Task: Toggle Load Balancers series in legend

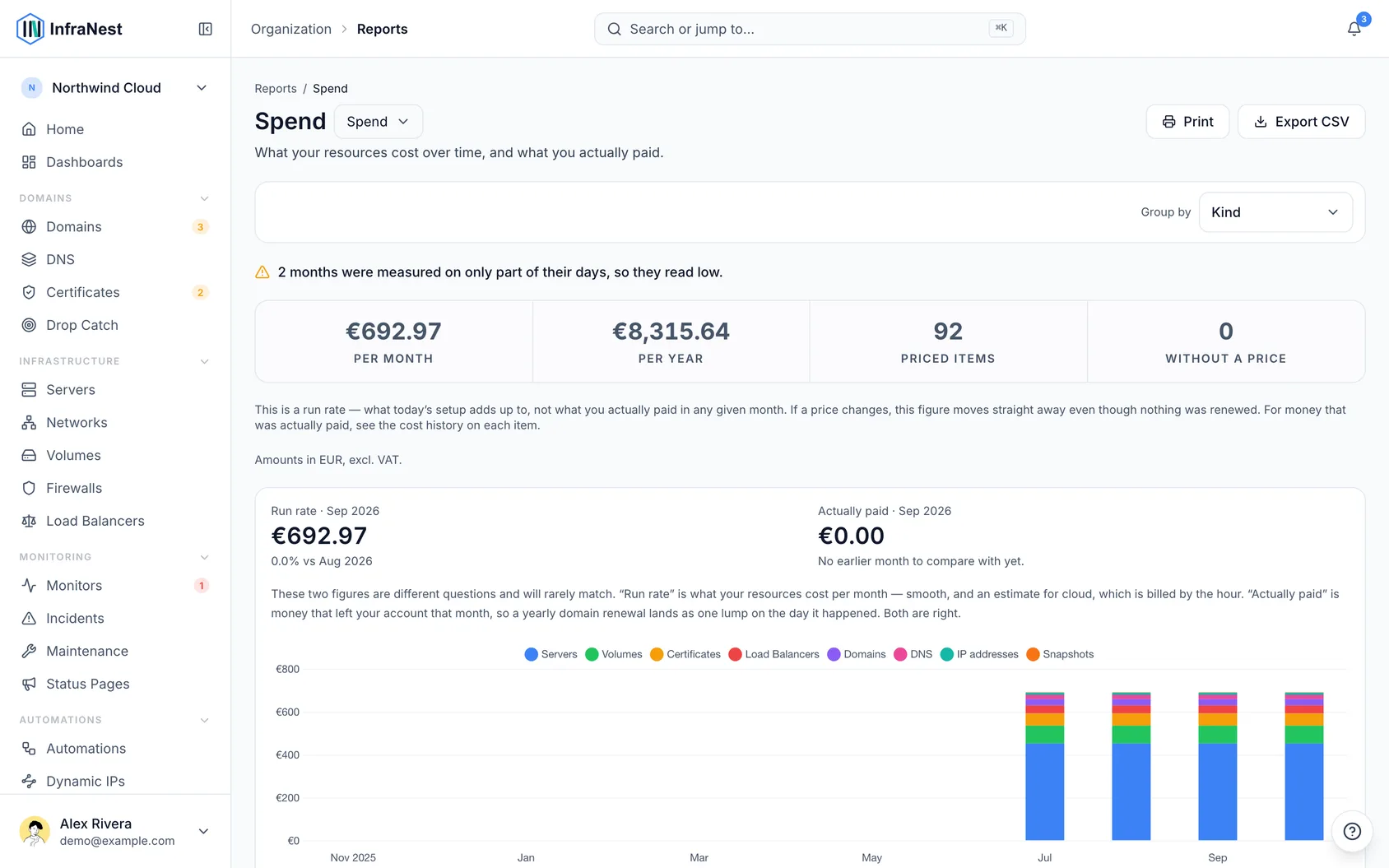Action: pos(773,654)
